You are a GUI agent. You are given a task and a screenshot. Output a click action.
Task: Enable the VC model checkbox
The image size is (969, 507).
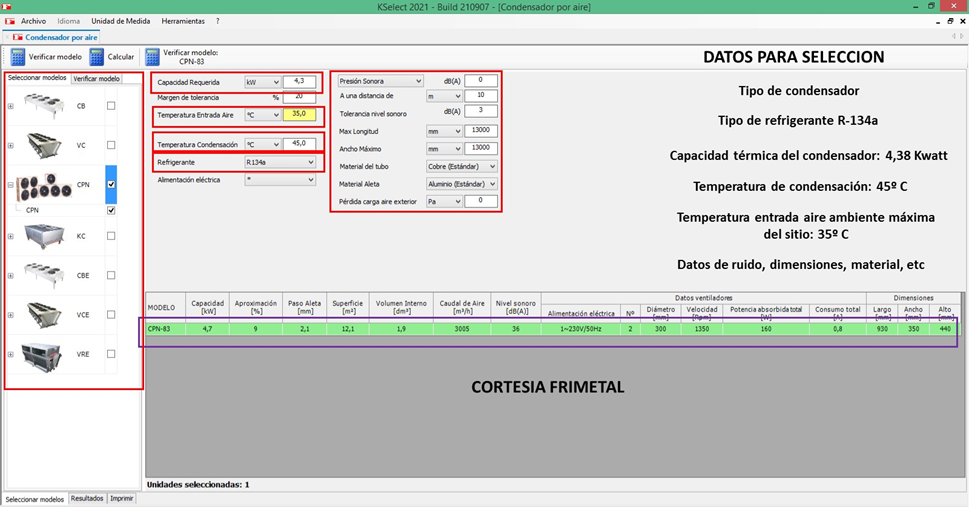pyautogui.click(x=111, y=145)
